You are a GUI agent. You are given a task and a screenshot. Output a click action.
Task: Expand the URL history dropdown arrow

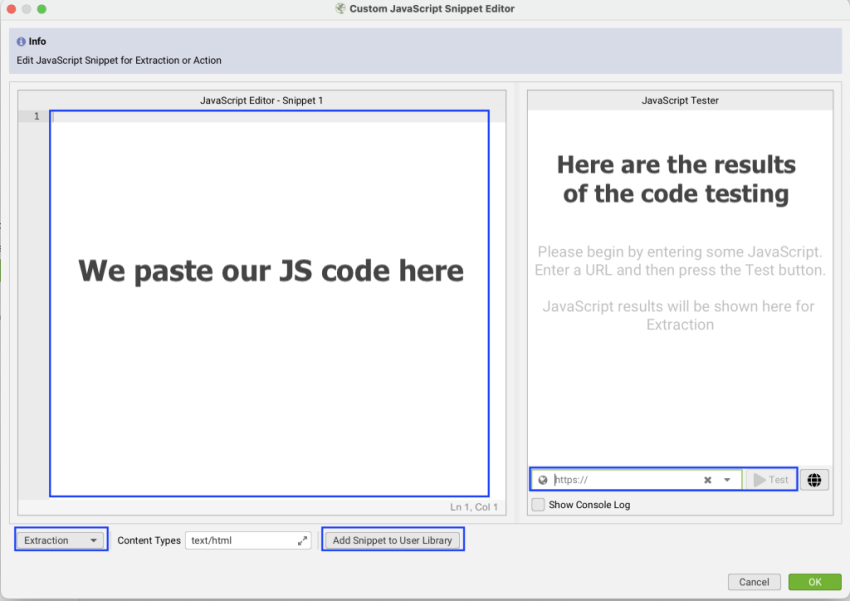click(x=727, y=480)
